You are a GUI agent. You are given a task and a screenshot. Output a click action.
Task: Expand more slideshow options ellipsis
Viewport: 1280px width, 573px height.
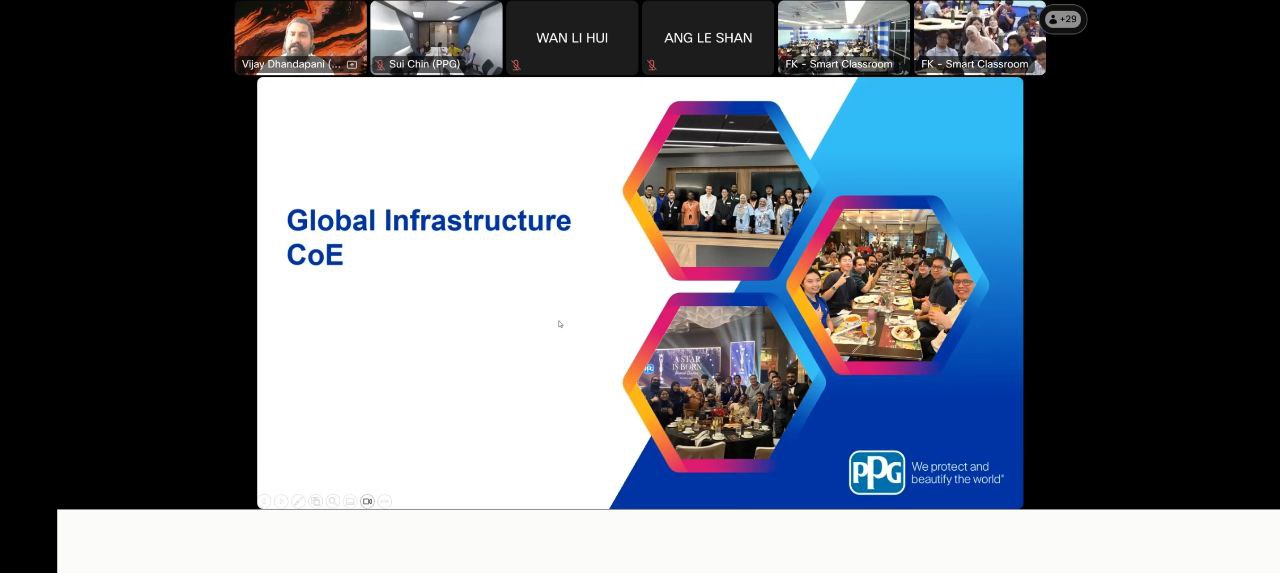(385, 501)
